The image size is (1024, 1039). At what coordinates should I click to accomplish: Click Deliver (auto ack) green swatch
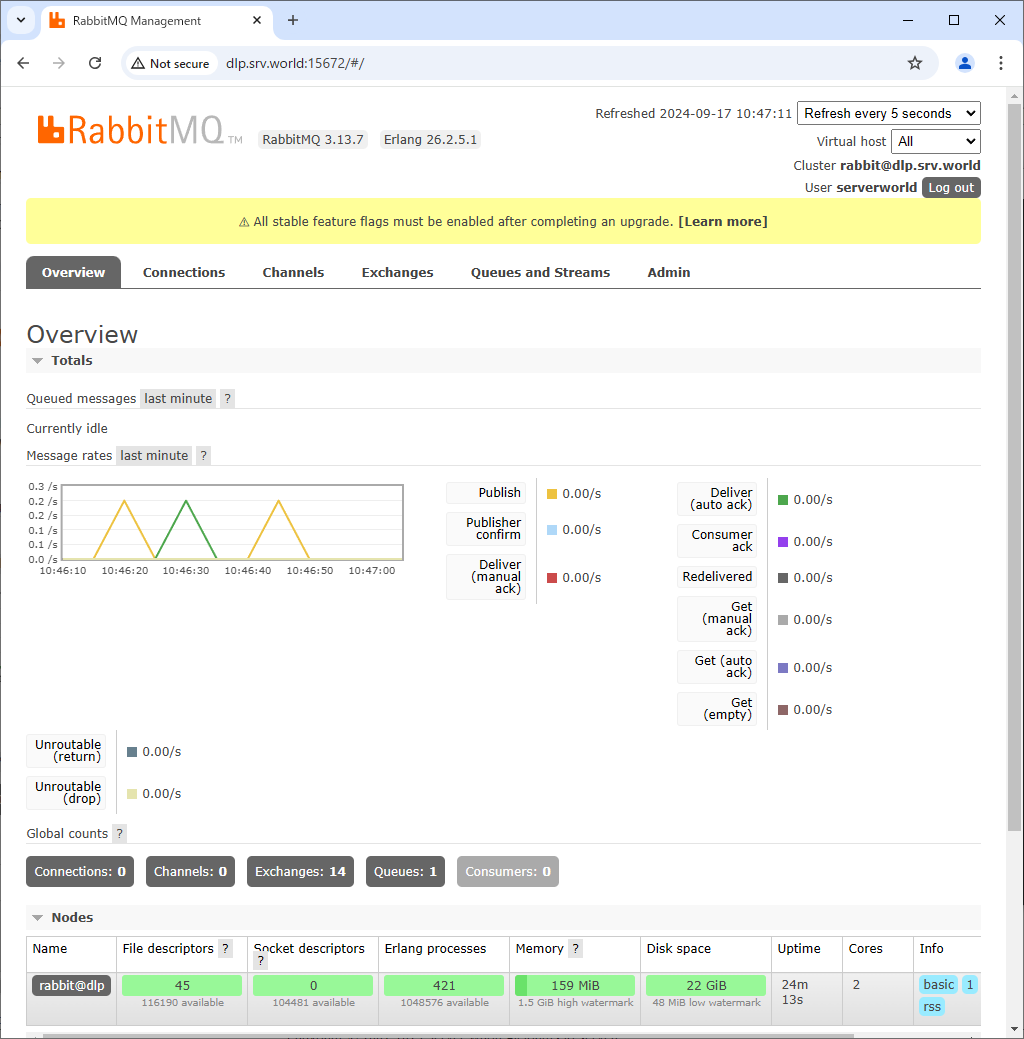(x=783, y=500)
